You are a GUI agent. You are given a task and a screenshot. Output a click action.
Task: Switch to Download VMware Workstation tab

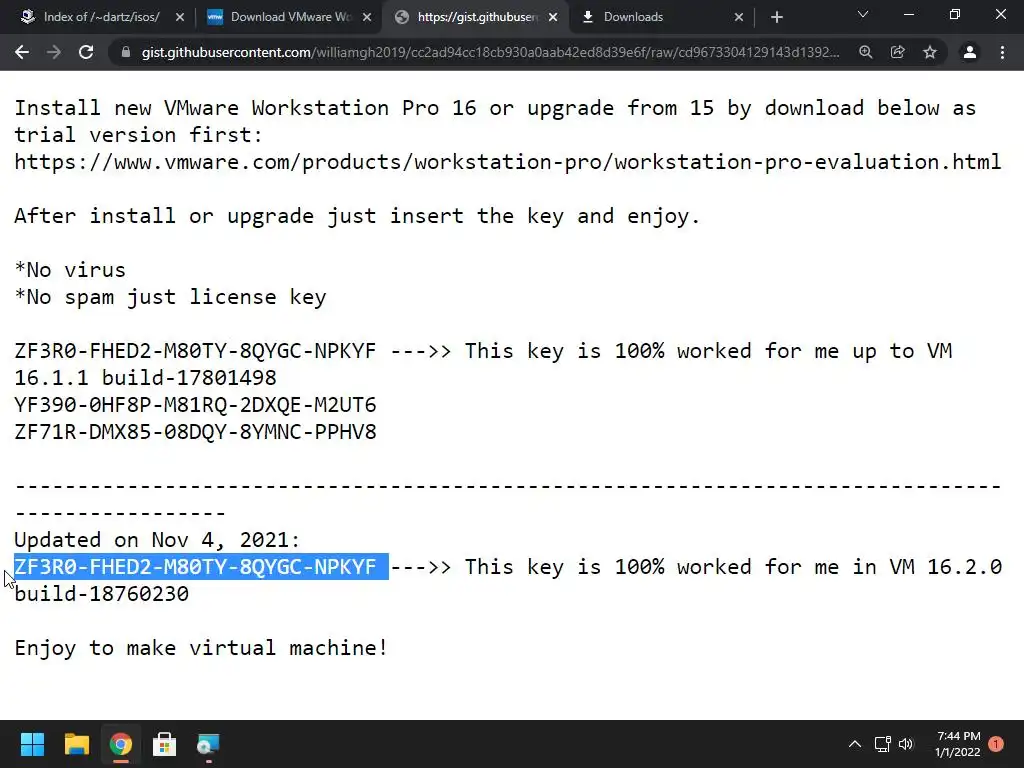click(291, 17)
